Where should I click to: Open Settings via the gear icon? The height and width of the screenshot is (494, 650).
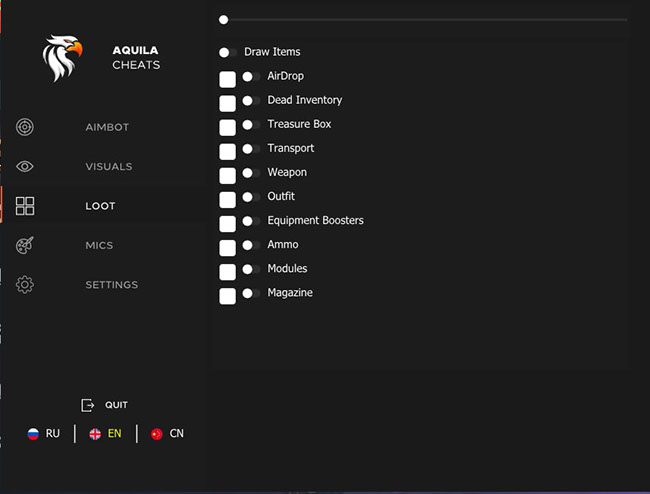[25, 285]
